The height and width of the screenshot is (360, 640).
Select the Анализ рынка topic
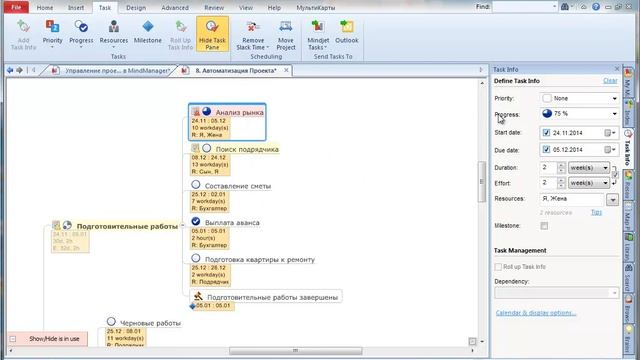click(240, 112)
